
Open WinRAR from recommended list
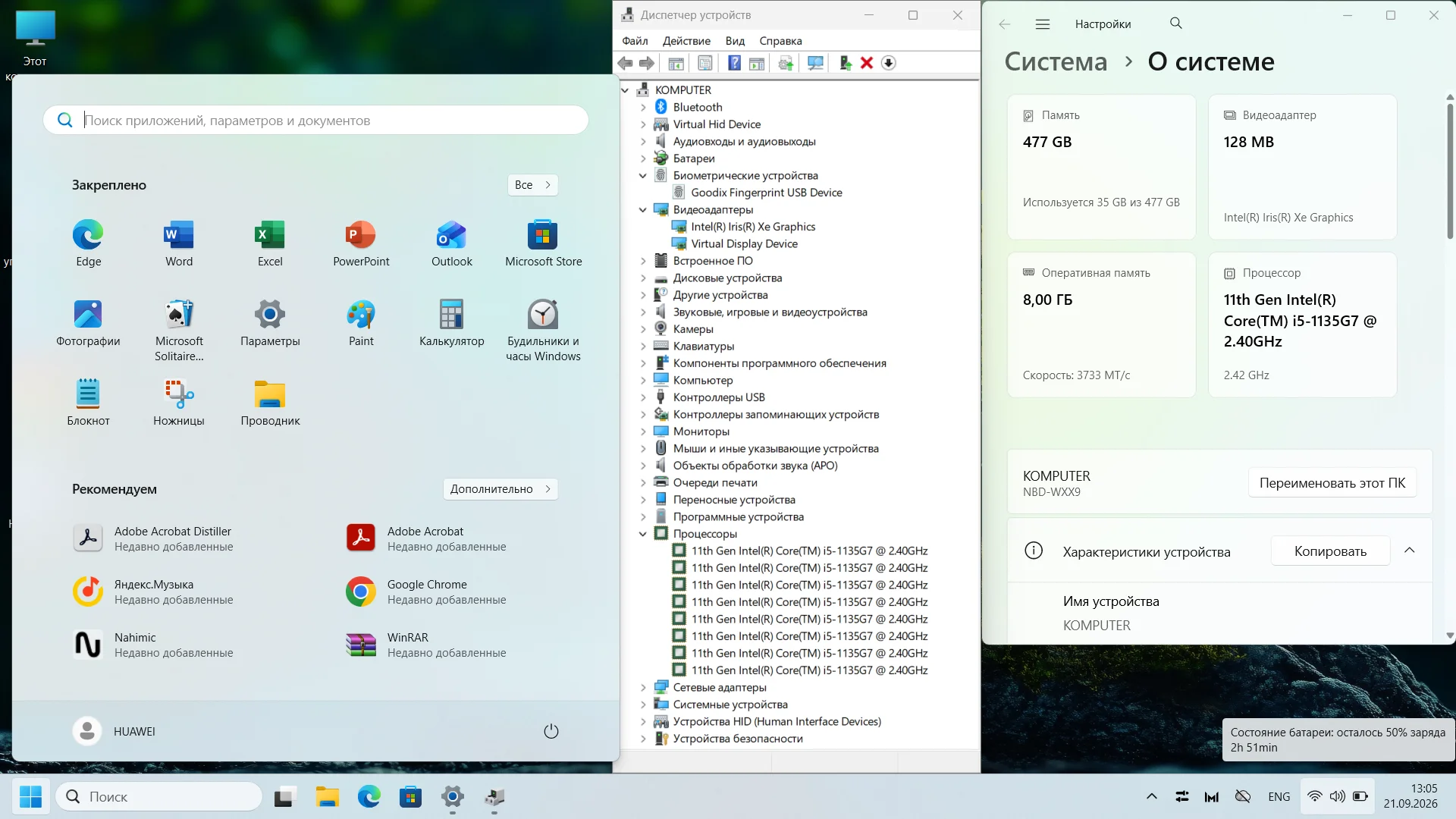[426, 645]
